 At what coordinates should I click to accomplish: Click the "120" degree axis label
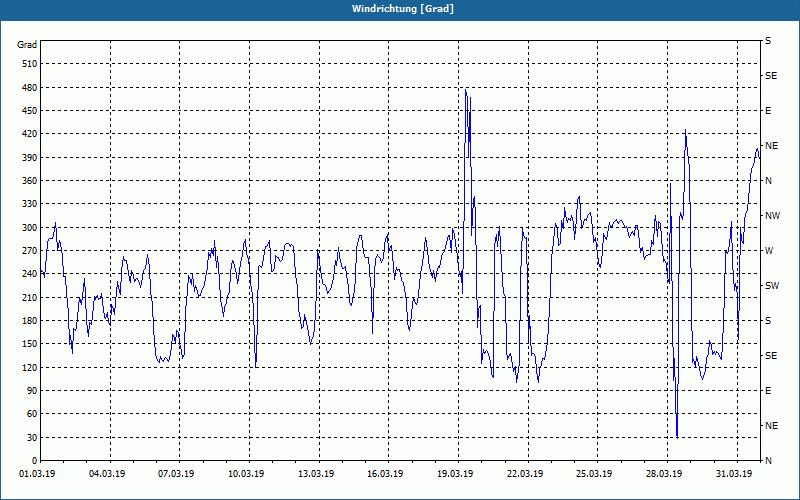(x=30, y=367)
